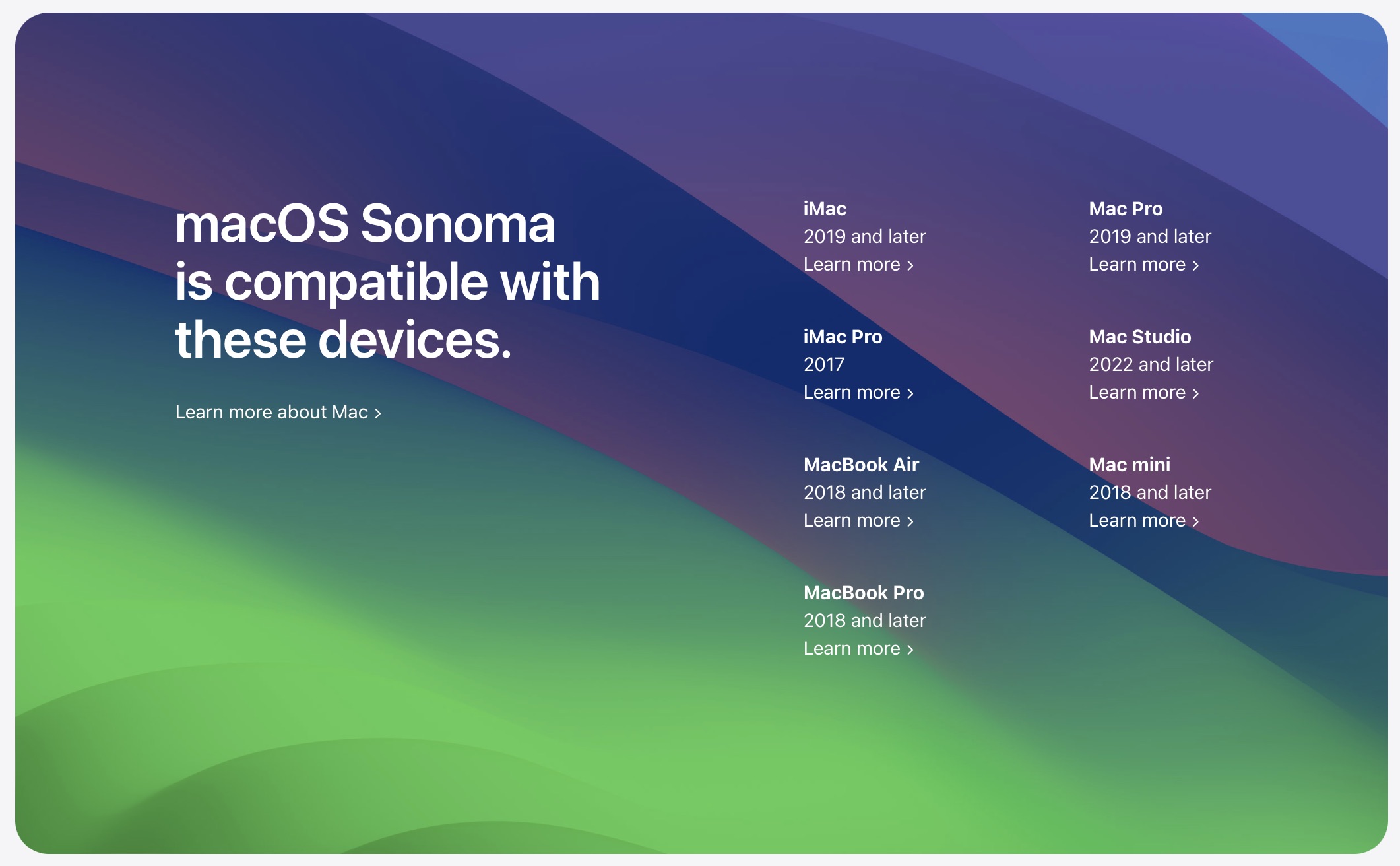Click Learn more under Mac Studio
The image size is (1400, 866).
pyautogui.click(x=1143, y=392)
